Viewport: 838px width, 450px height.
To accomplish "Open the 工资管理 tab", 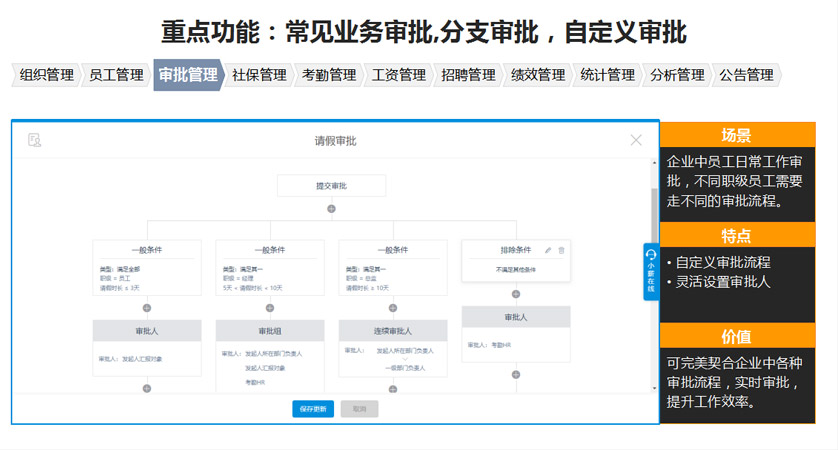I will [x=398, y=75].
